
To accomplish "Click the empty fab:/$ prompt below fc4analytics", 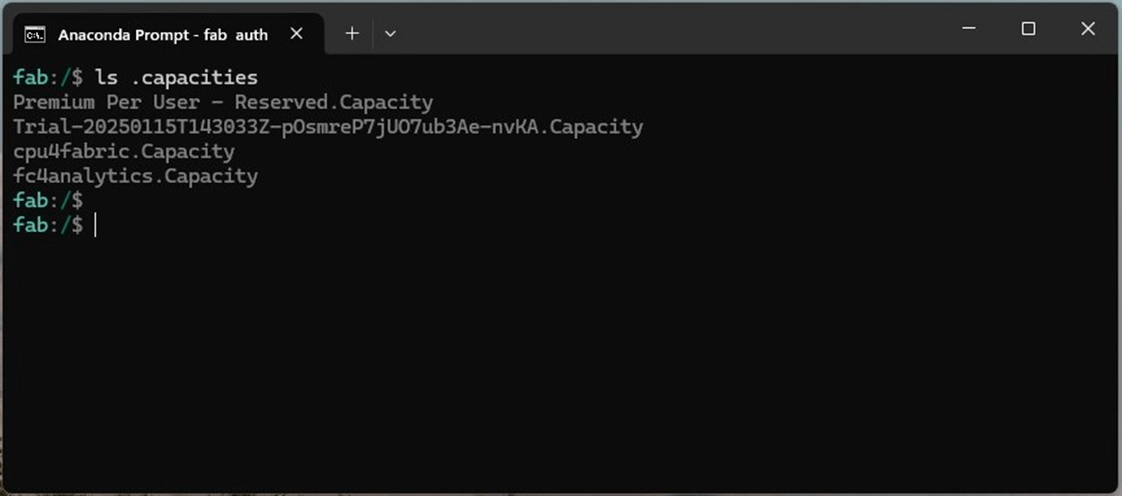I will coord(48,201).
